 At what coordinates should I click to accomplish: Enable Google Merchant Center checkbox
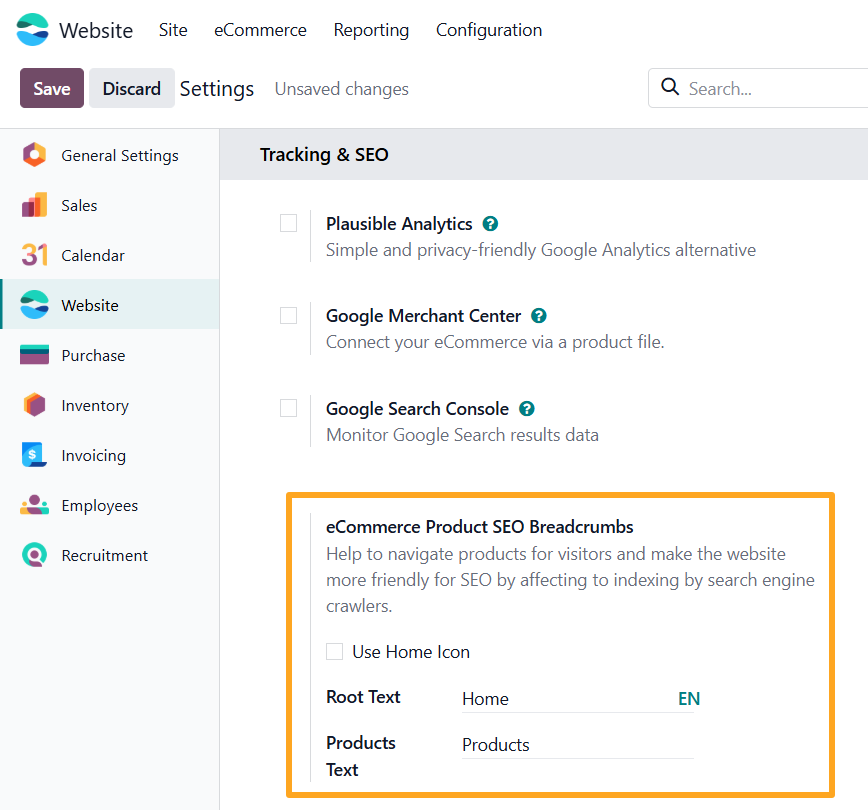coord(288,316)
